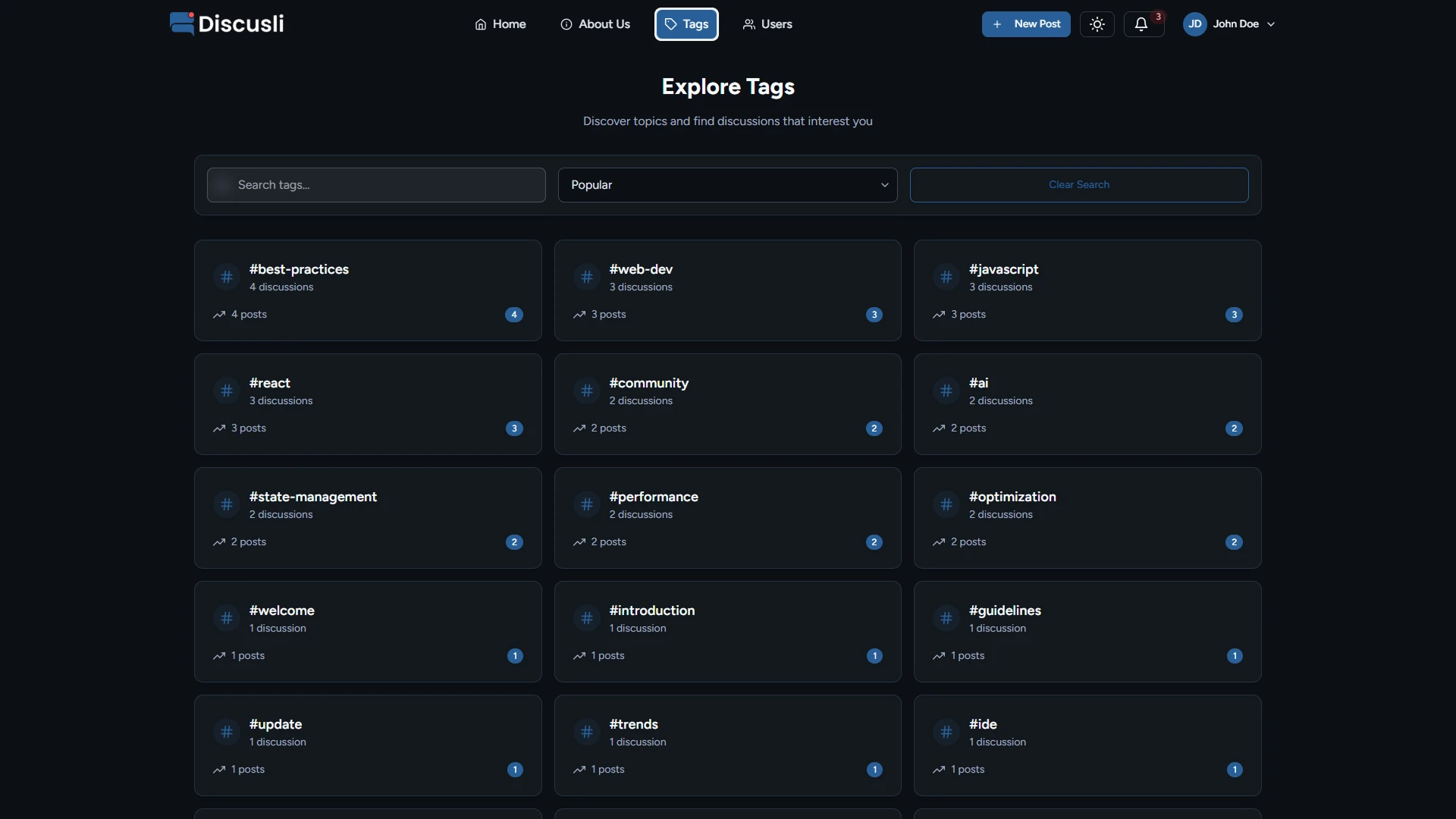The height and width of the screenshot is (819, 1456).
Task: Click '2 discussions' under #ai
Action: [1000, 401]
